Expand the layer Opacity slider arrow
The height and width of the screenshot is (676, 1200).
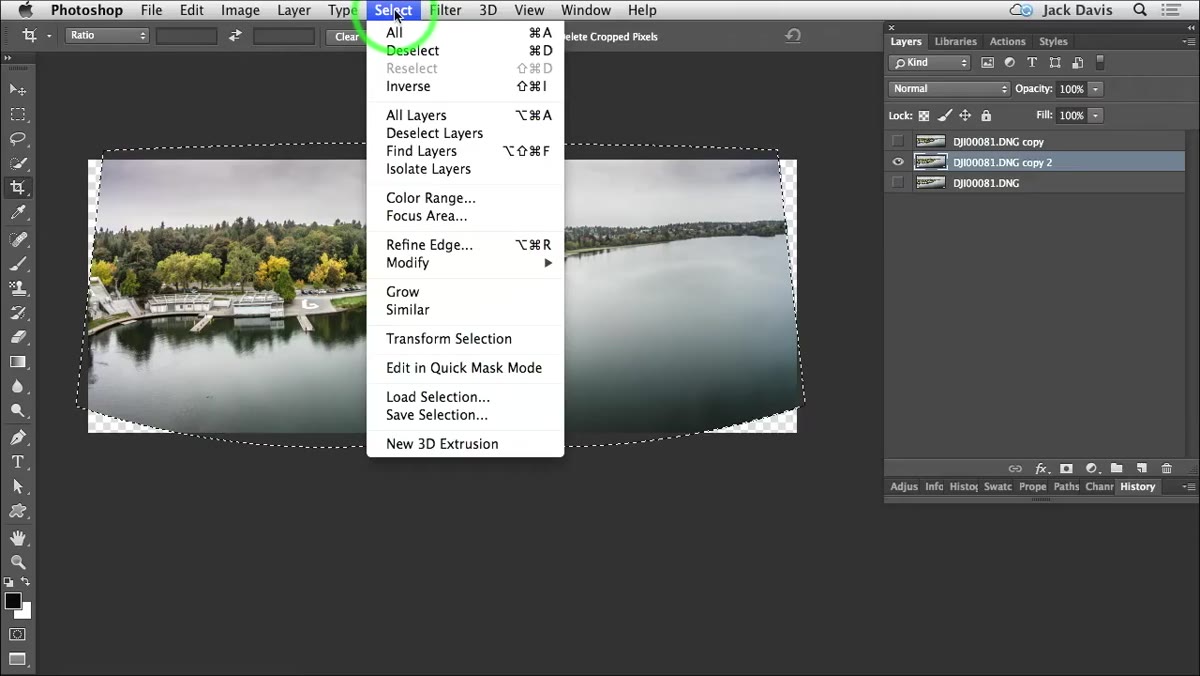(1096, 89)
